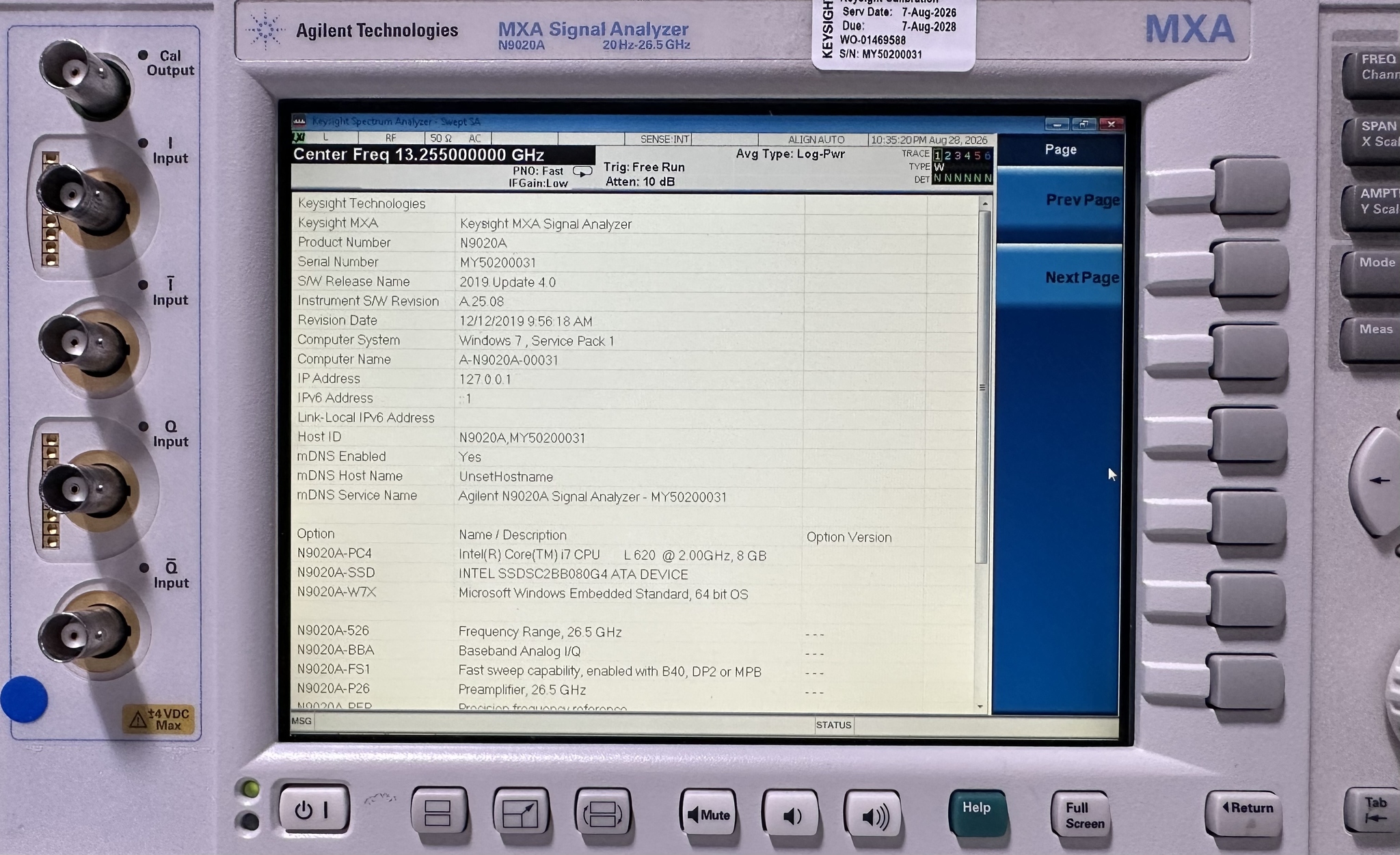The image size is (1400, 855).
Task: Click the Instrument S/W Revision A.25.08
Action: pos(481,301)
